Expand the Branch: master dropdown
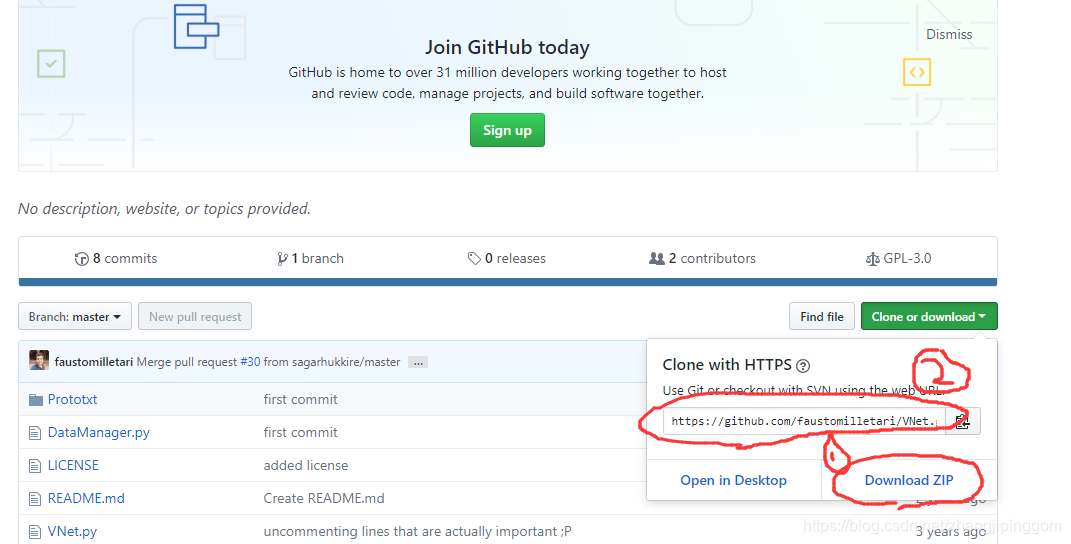 point(74,316)
